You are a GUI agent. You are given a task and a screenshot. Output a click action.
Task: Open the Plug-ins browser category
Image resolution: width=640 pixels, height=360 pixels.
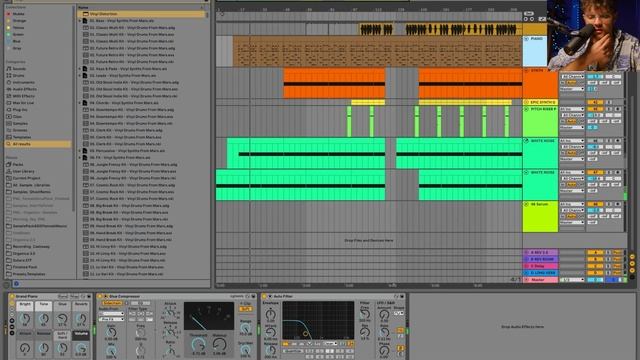[20, 110]
